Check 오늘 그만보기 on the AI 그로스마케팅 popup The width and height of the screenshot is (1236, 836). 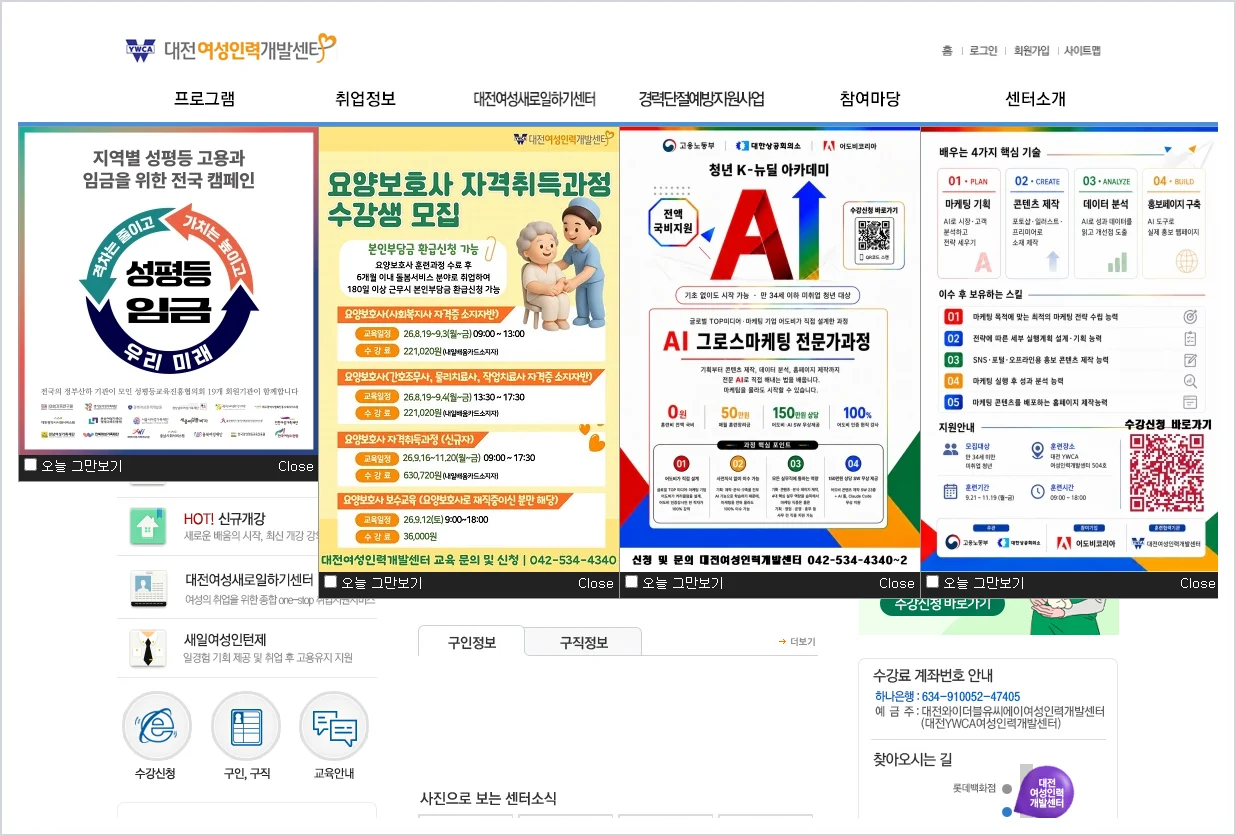point(631,582)
